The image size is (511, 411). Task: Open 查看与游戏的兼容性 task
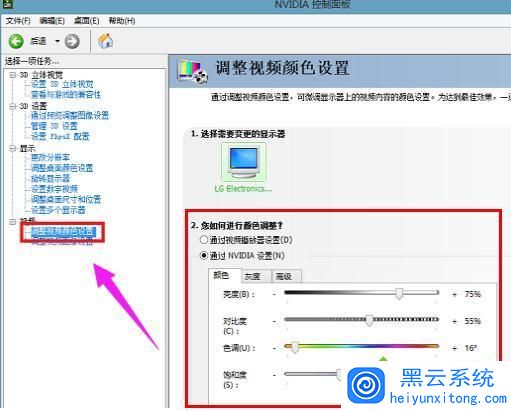click(x=66, y=95)
